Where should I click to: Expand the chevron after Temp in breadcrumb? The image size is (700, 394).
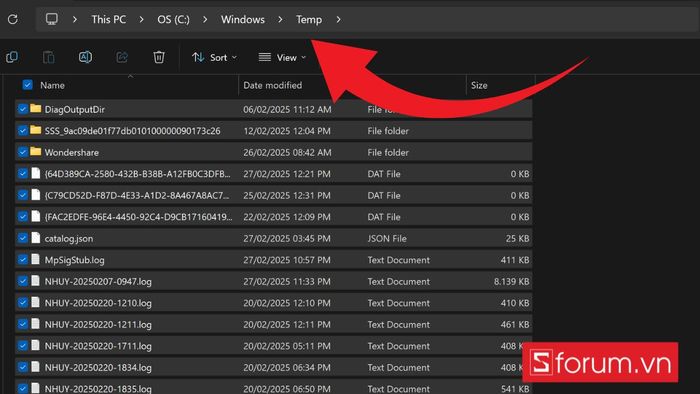point(338,19)
